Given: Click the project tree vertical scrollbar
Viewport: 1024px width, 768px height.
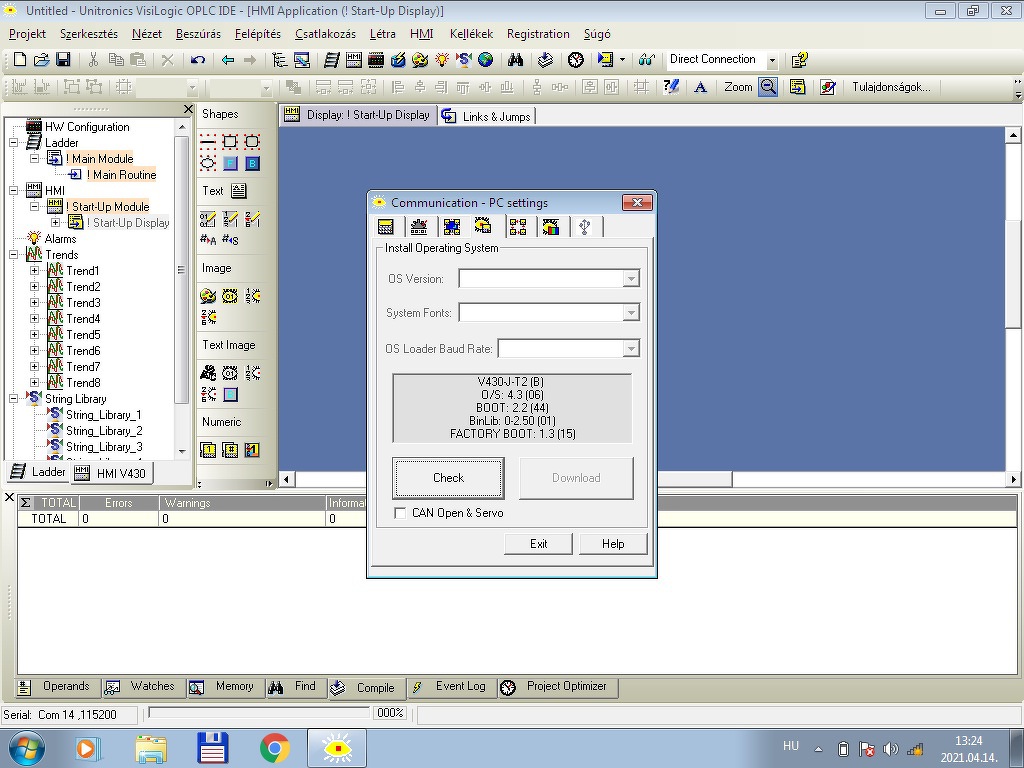Looking at the screenshot, I should [x=182, y=287].
